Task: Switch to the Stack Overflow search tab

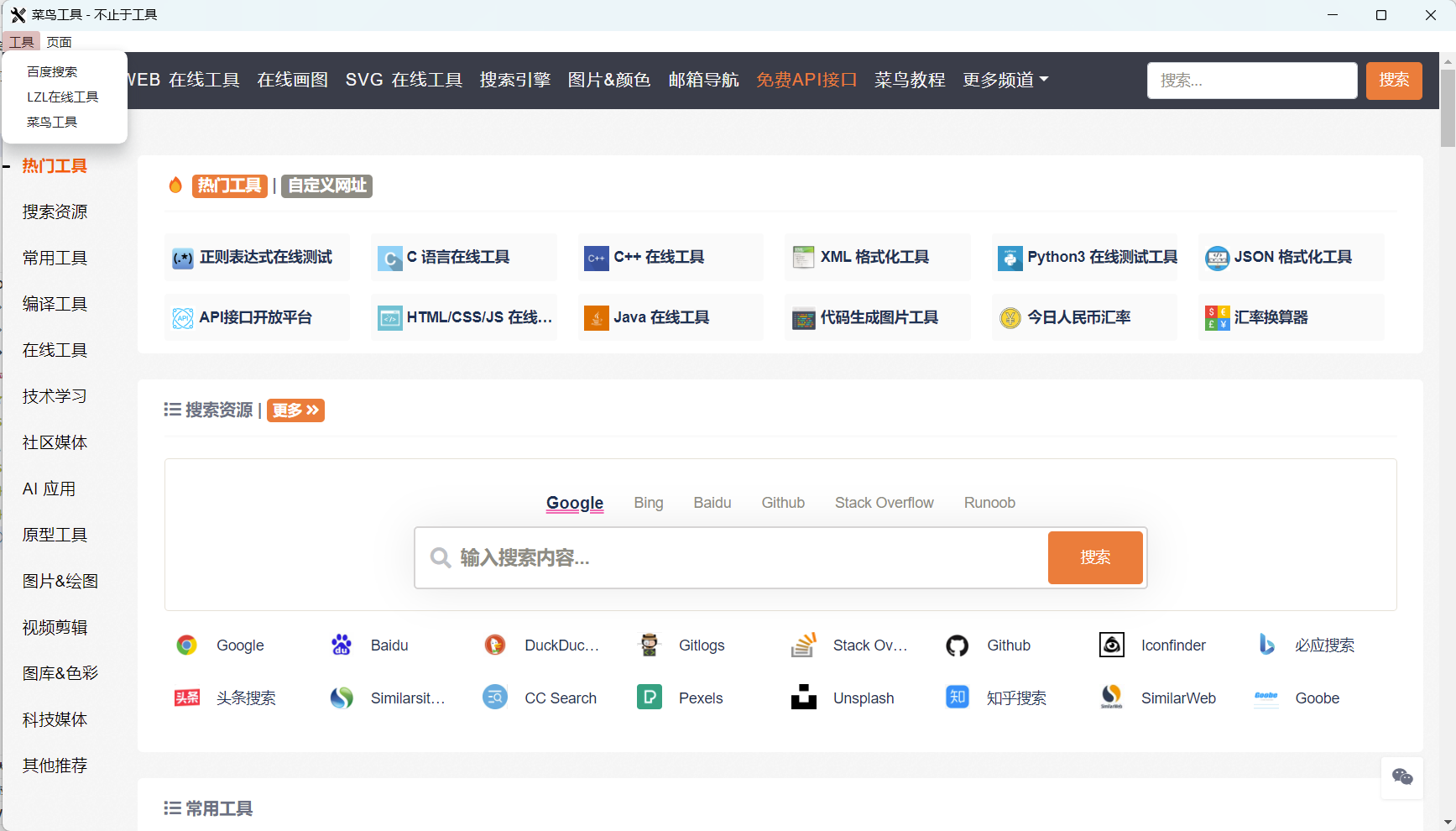Action: [x=884, y=503]
